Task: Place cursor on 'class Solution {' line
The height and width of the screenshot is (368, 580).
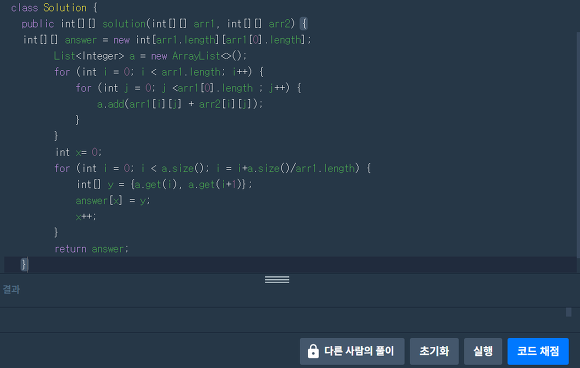Action: click(54, 8)
